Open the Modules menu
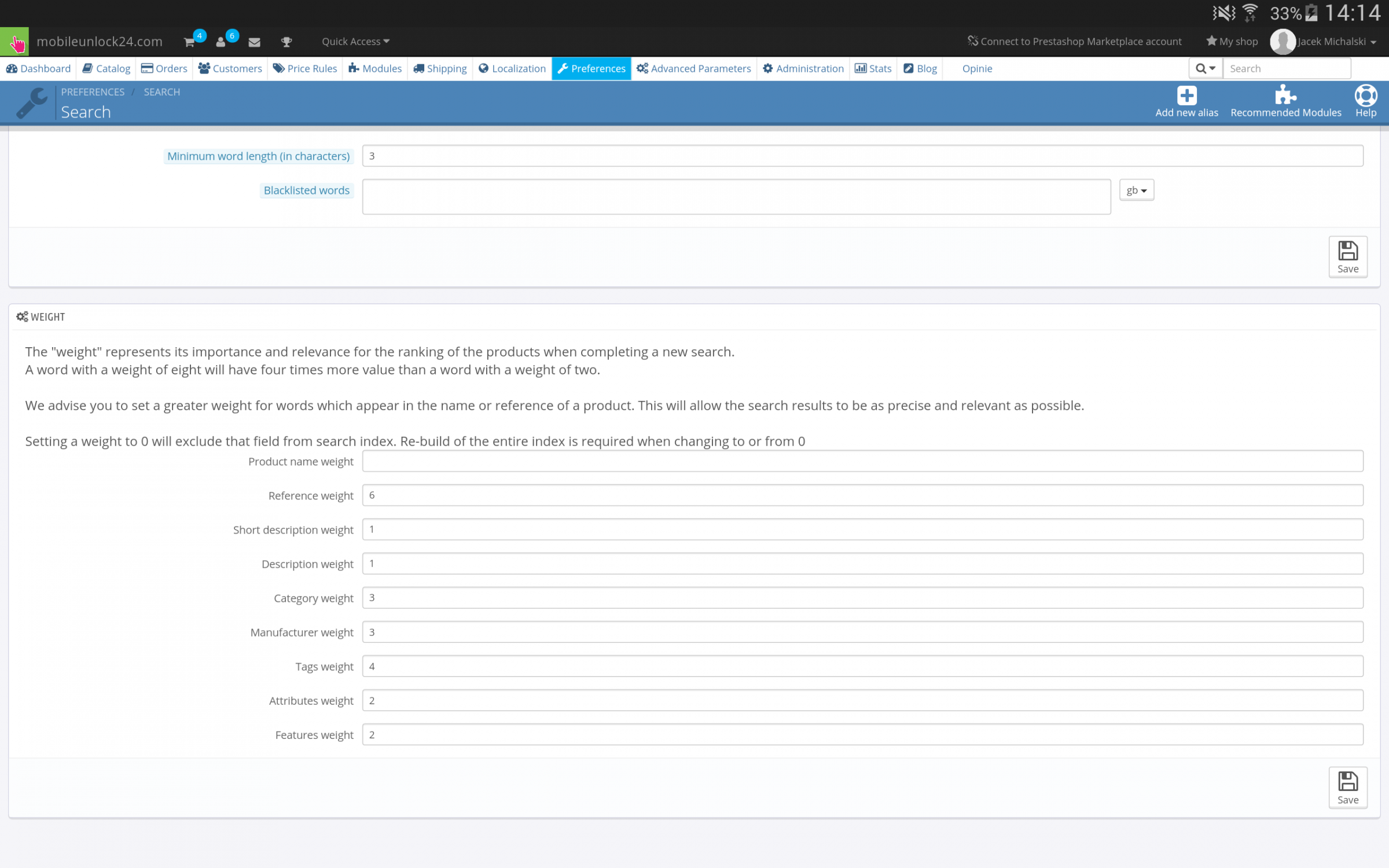The width and height of the screenshot is (1389, 868). point(375,68)
